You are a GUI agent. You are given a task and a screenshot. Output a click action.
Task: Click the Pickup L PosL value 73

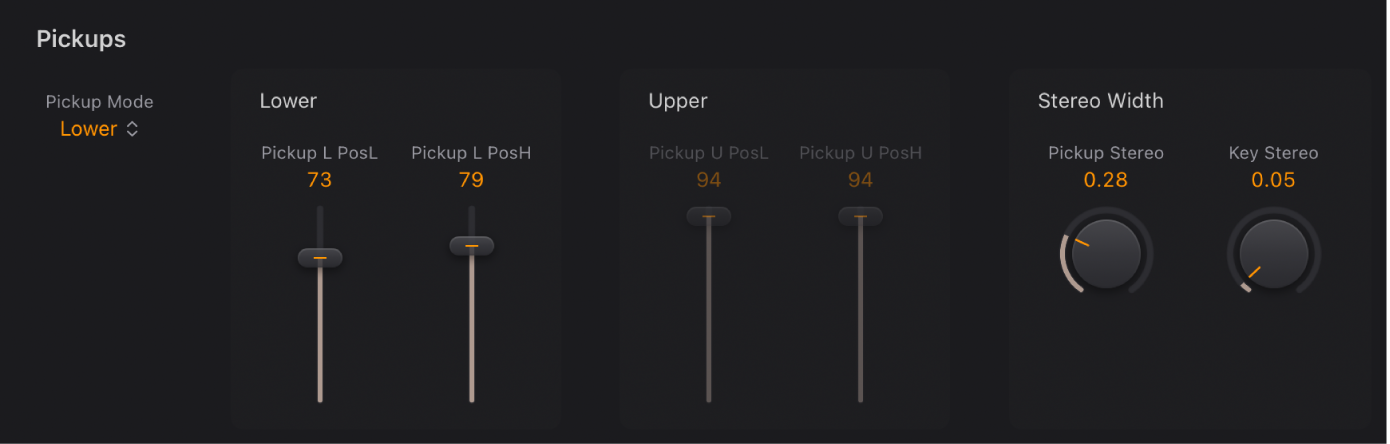pyautogui.click(x=320, y=180)
